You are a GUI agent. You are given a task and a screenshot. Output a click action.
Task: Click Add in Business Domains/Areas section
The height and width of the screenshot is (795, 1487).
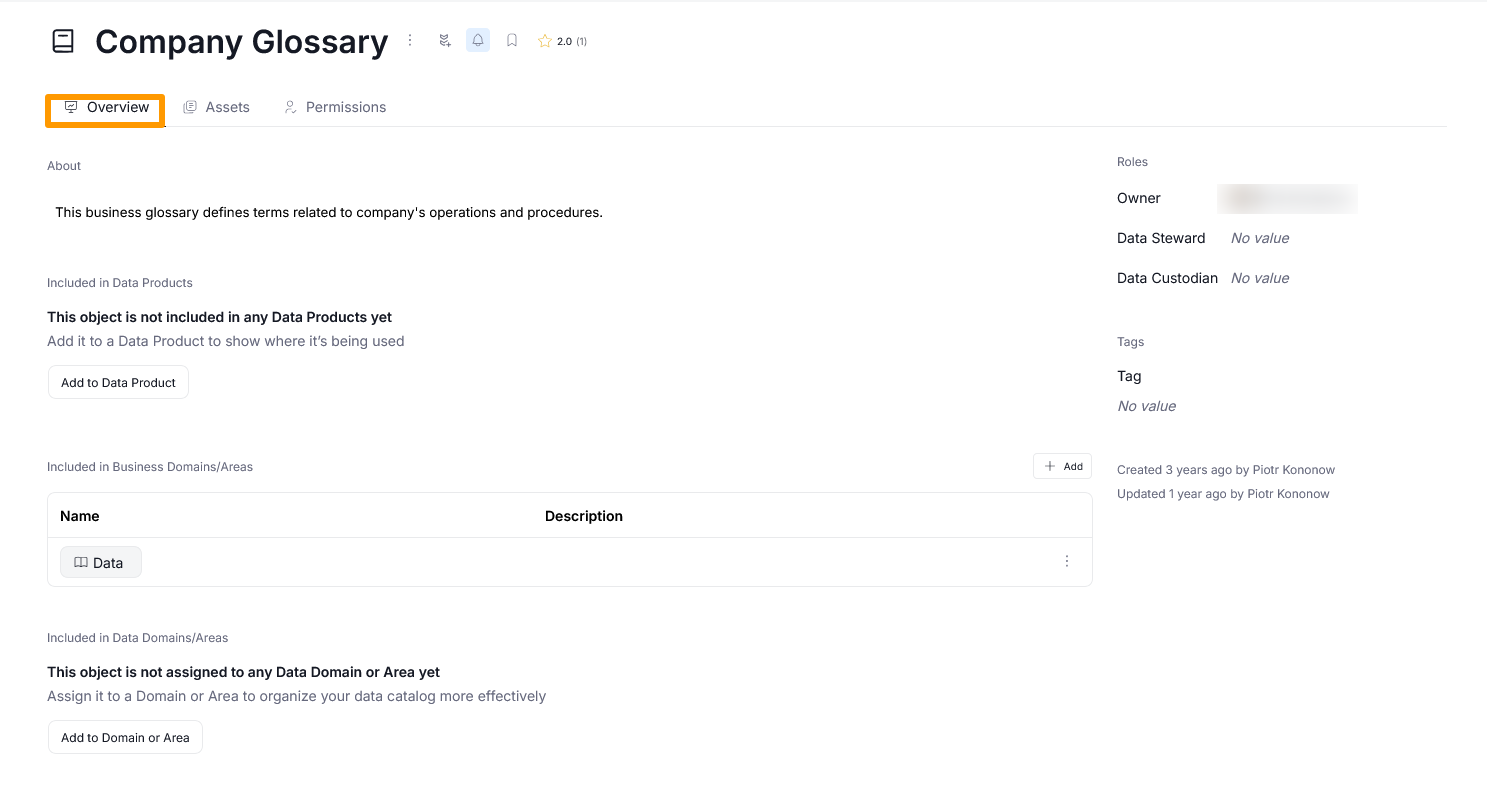click(x=1062, y=467)
